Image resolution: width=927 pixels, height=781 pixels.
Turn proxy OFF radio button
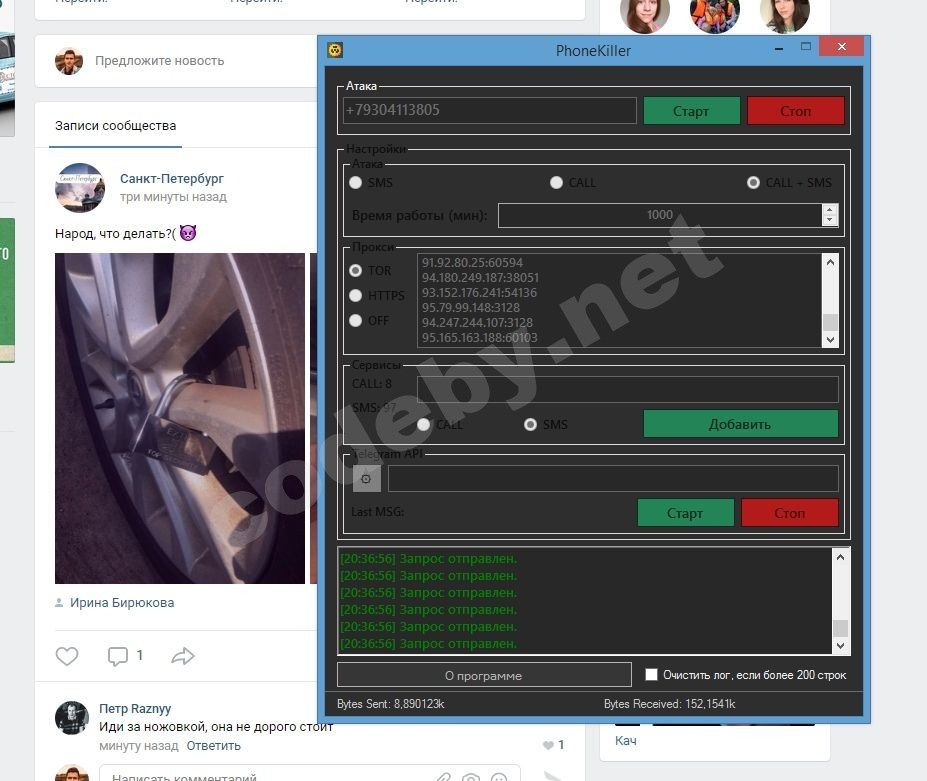355,320
